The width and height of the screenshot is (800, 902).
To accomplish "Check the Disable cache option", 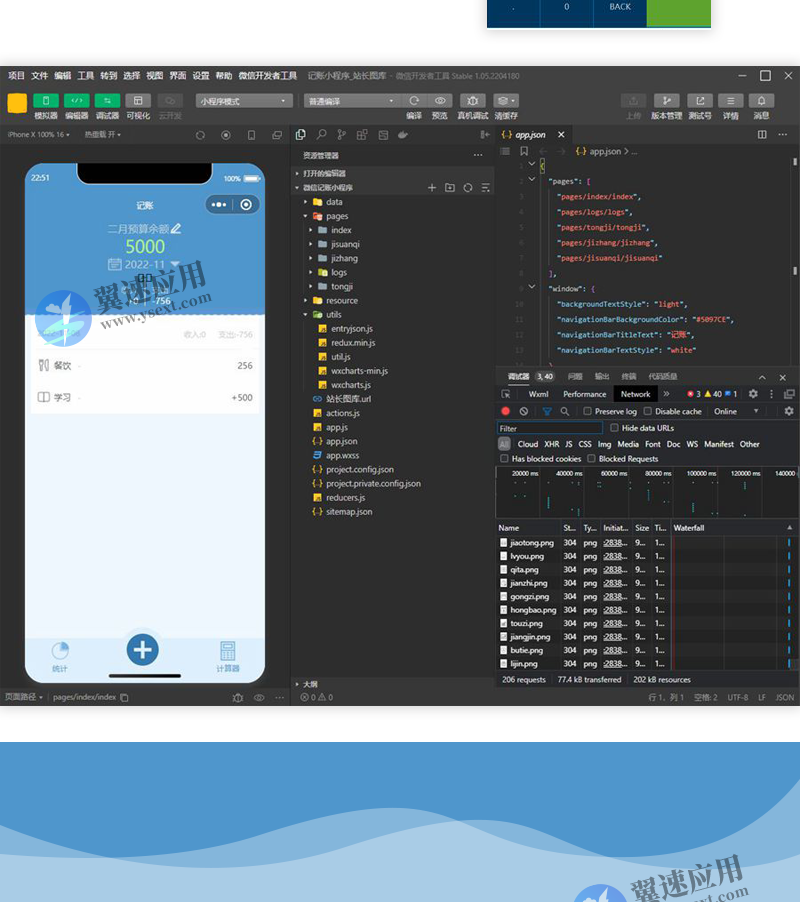I will 648,411.
